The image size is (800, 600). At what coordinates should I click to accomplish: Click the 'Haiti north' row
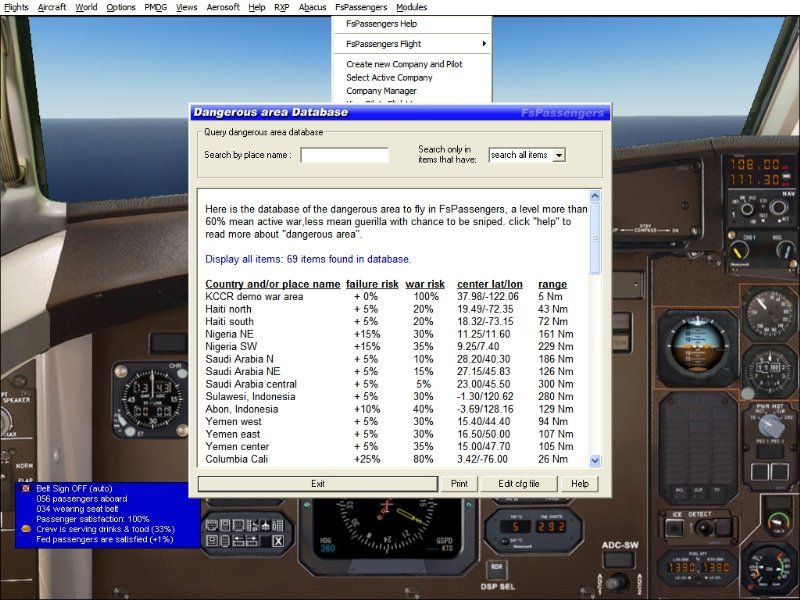pos(389,309)
